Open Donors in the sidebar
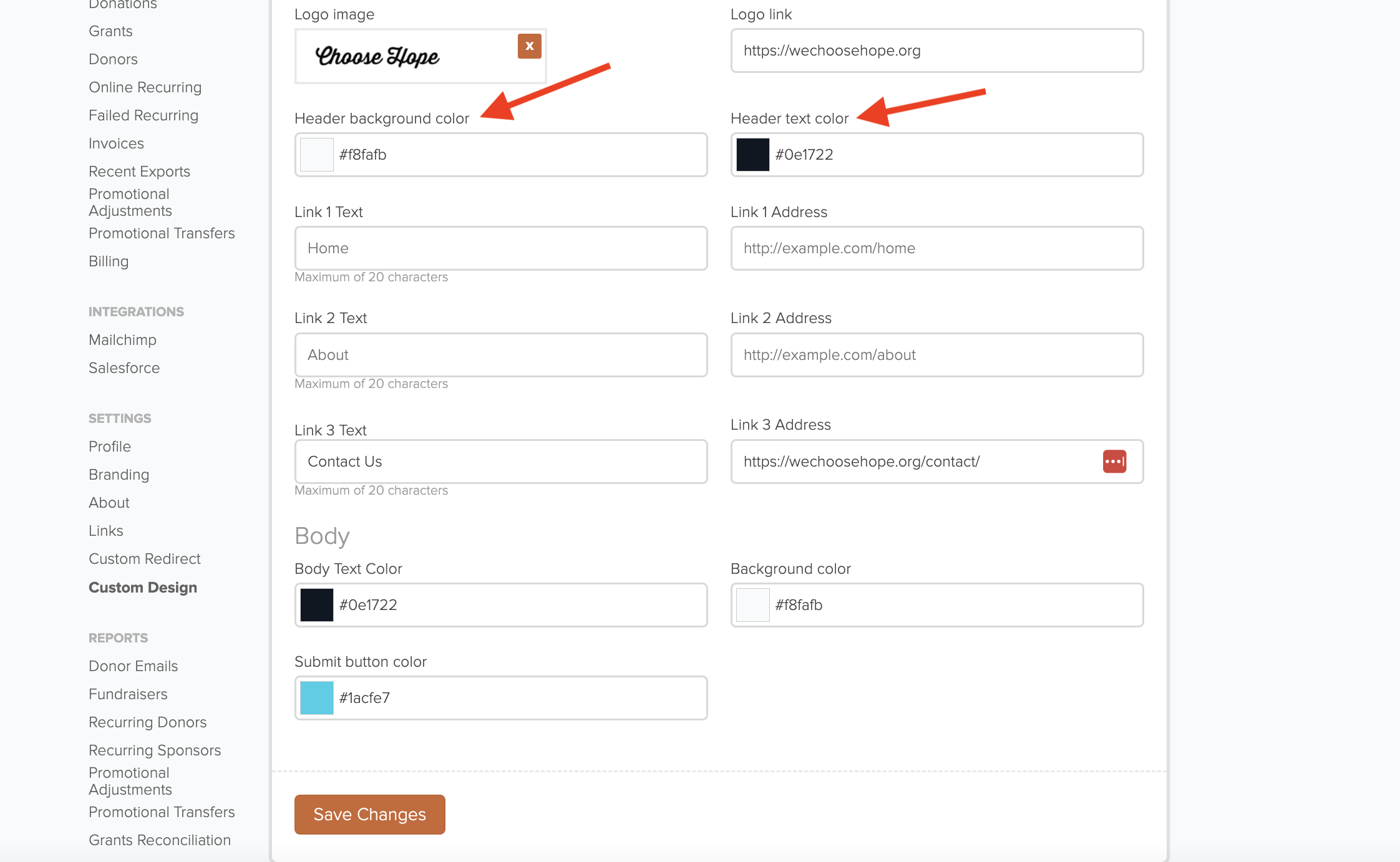 pyautogui.click(x=113, y=59)
